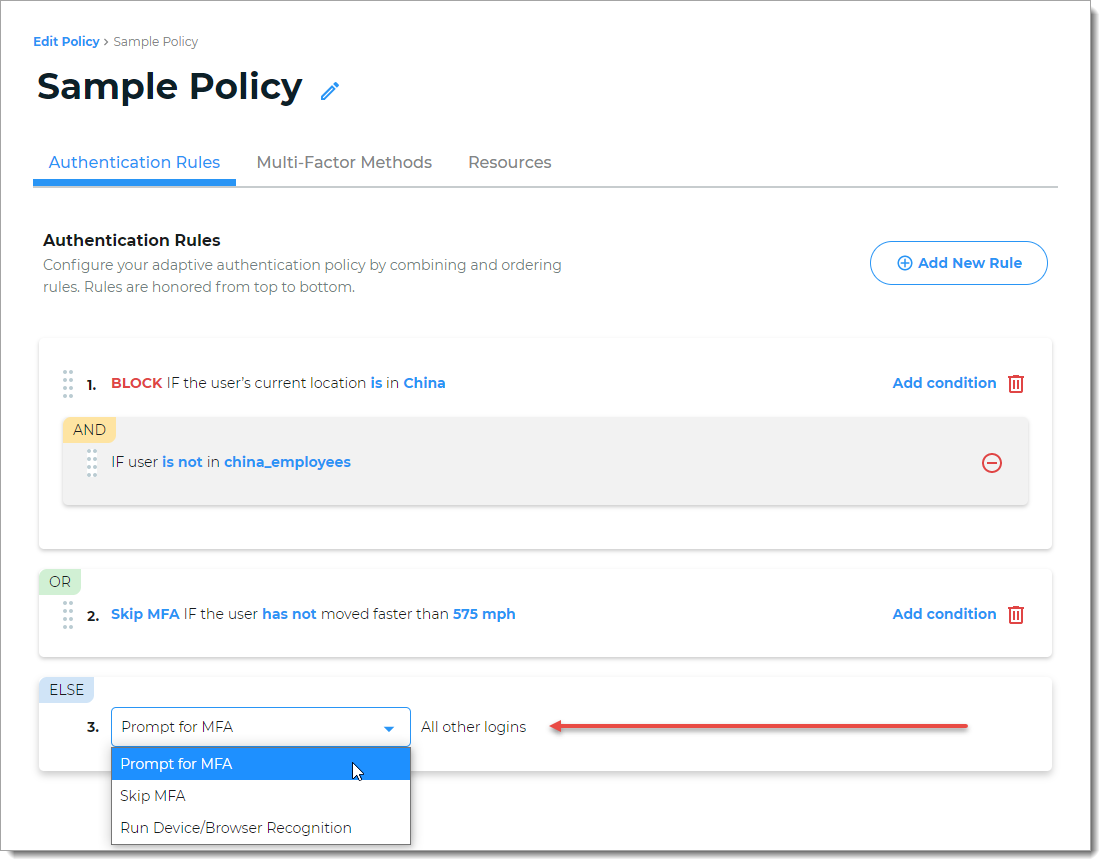This screenshot has width=1106, height=866.
Task: Delete the Skip MFA rule's trash icon
Action: tap(1016, 614)
